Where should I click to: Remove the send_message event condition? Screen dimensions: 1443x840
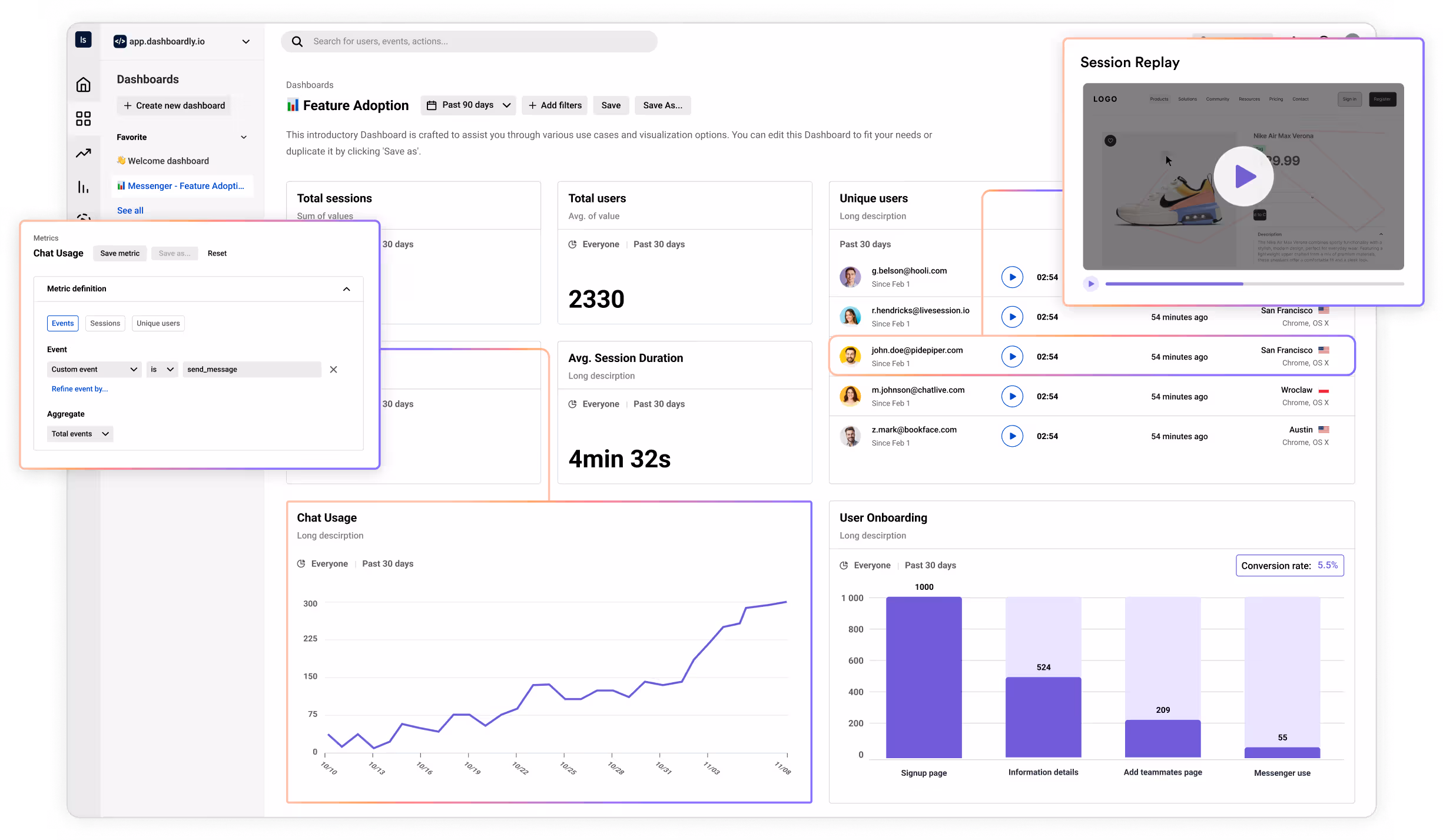(x=333, y=370)
